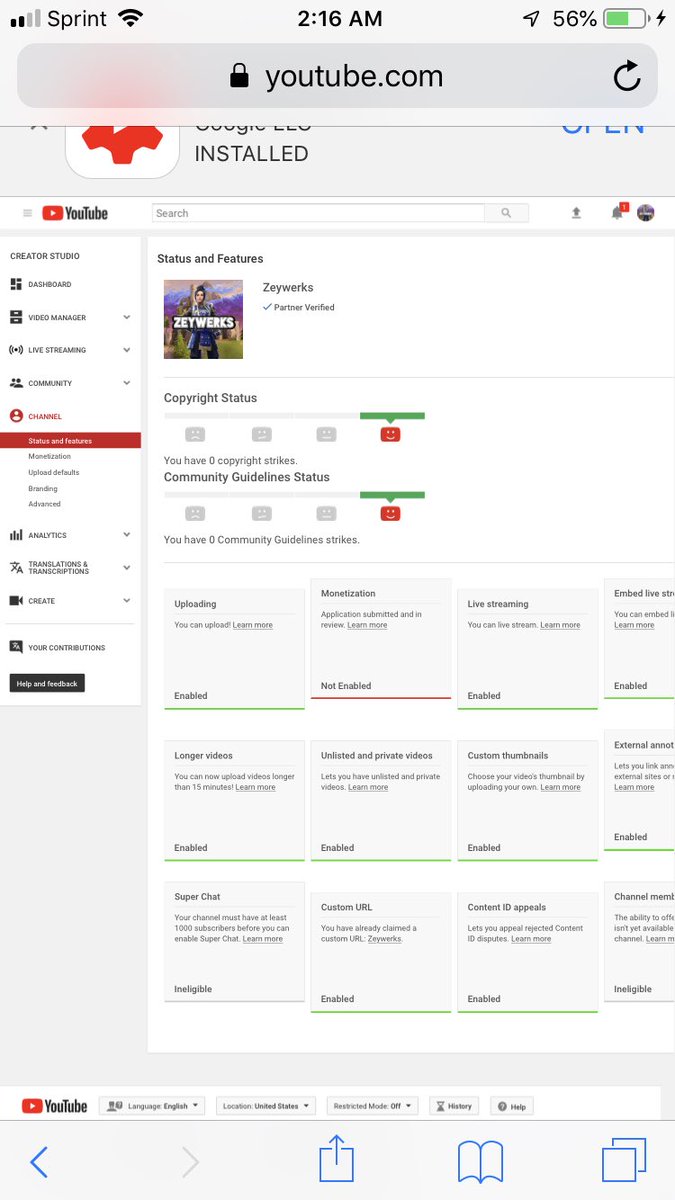Click Learn more under Longer videos

[x=255, y=787]
